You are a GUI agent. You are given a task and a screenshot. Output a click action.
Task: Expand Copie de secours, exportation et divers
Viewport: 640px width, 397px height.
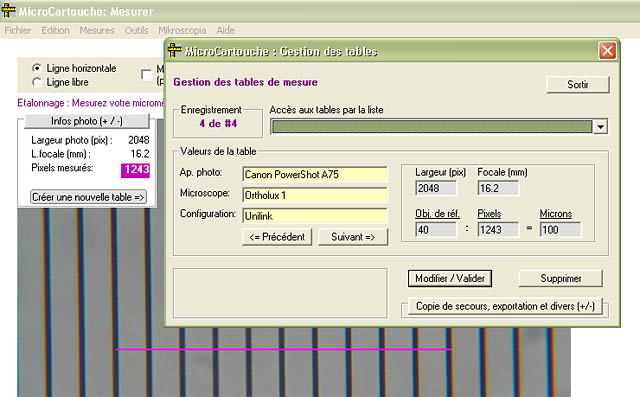(505, 306)
